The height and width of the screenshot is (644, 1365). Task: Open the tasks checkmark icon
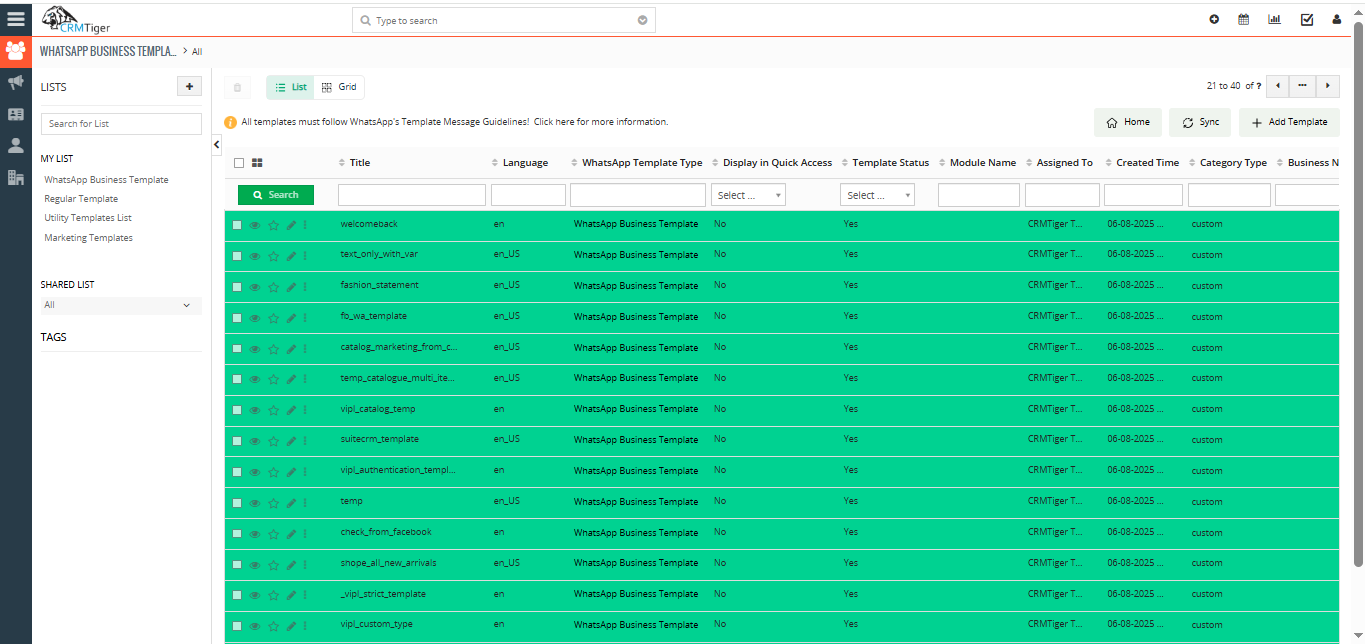coord(1306,19)
